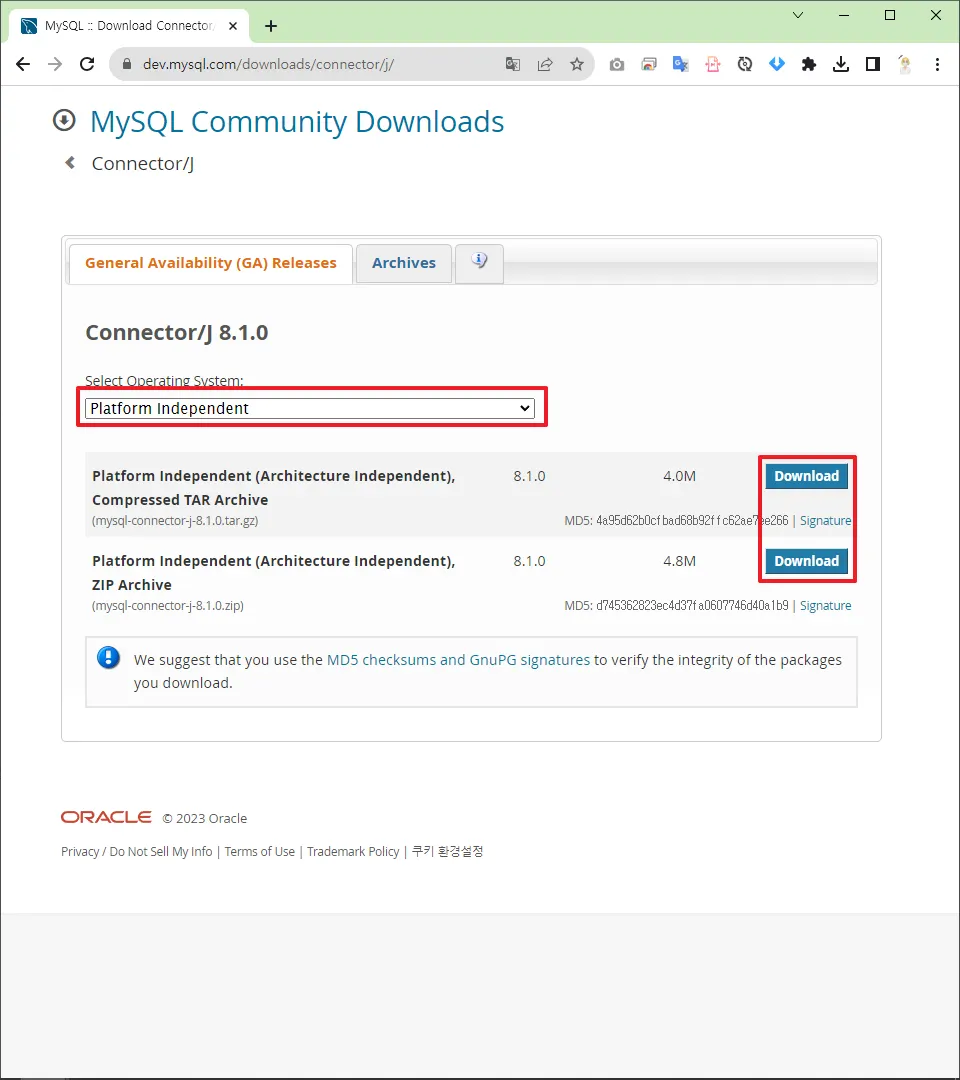Bookmark this page with the star
This screenshot has width=960, height=1080.
point(576,64)
